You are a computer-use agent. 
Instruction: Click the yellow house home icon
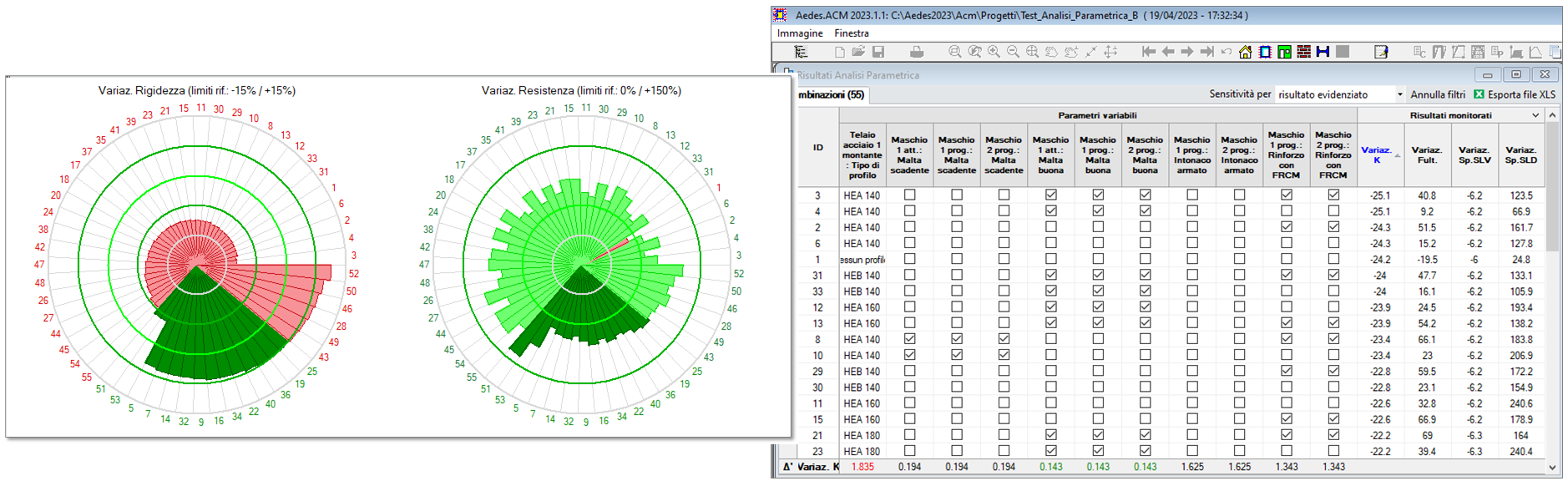pos(1245,52)
